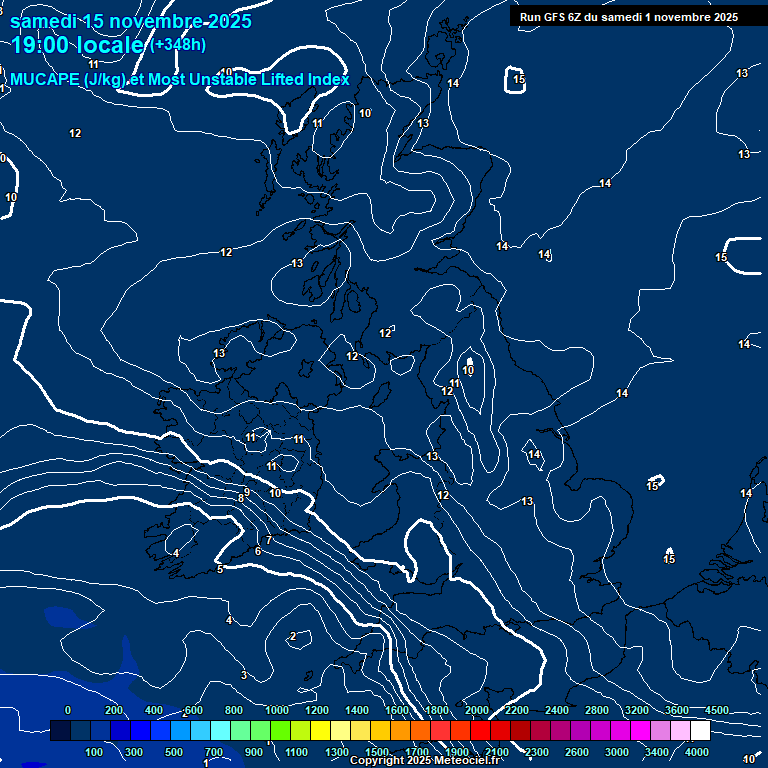768x768 pixels.
Task: Select the pure blue 400 swatch
Action: (141, 730)
